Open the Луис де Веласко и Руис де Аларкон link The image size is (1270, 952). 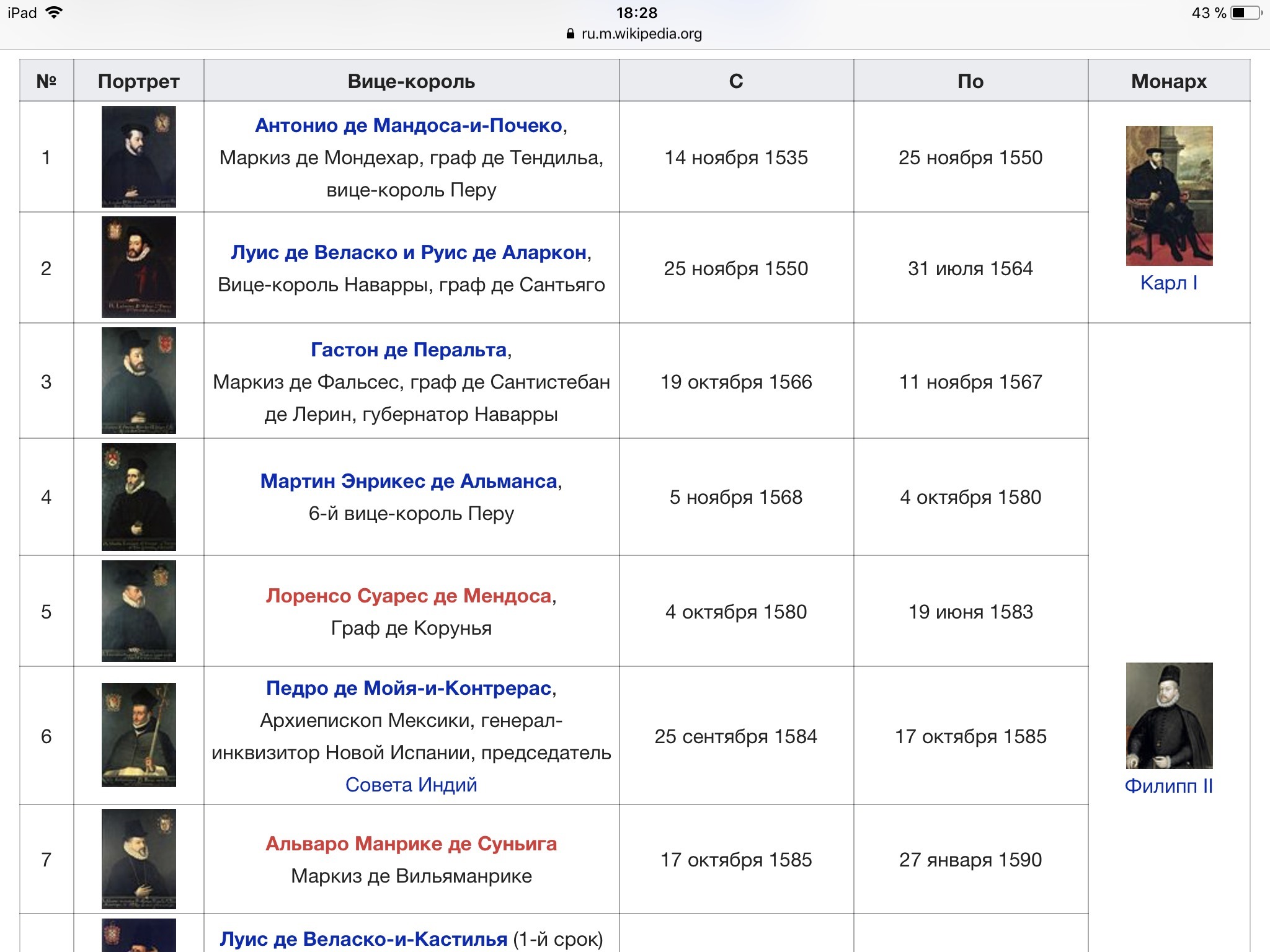[409, 252]
